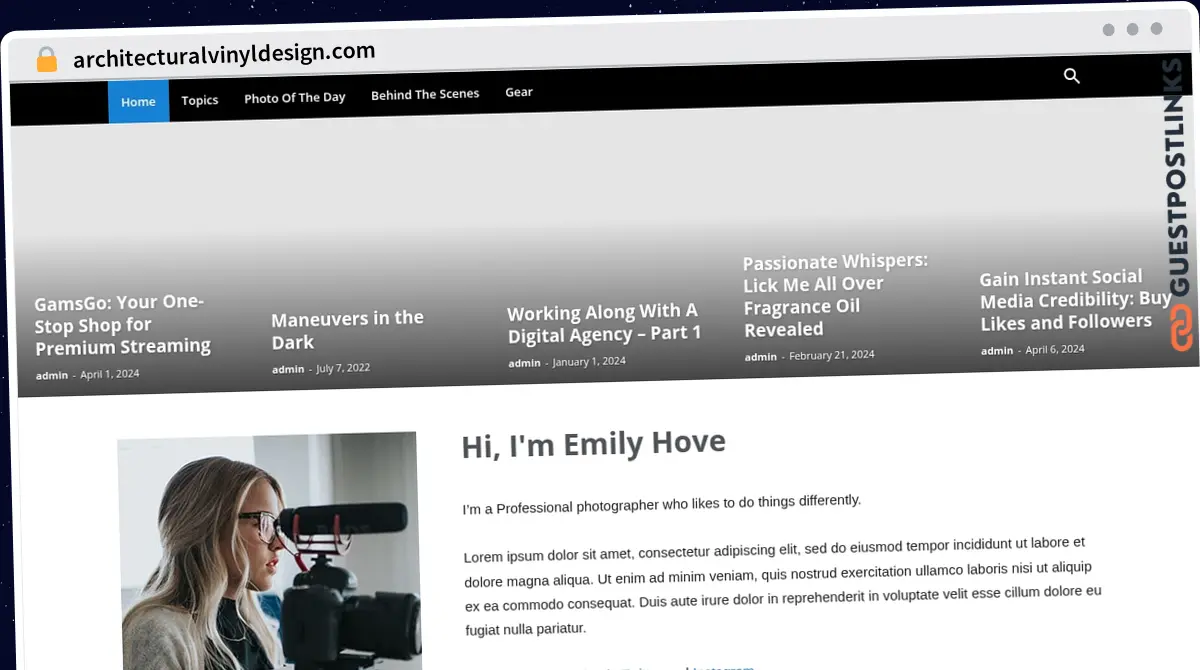Screen dimensions: 1200x670
Task: Click admin author under Digital Agency post
Action: (x=524, y=363)
